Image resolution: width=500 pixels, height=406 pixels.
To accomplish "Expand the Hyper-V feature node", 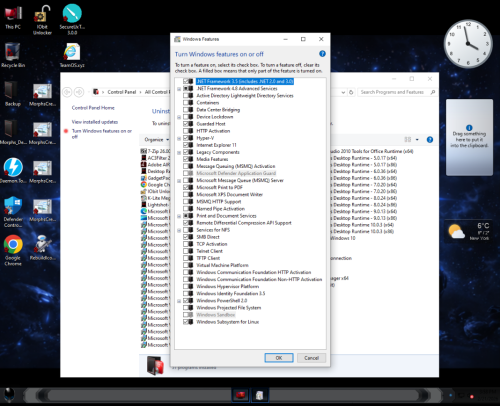I will point(179,138).
